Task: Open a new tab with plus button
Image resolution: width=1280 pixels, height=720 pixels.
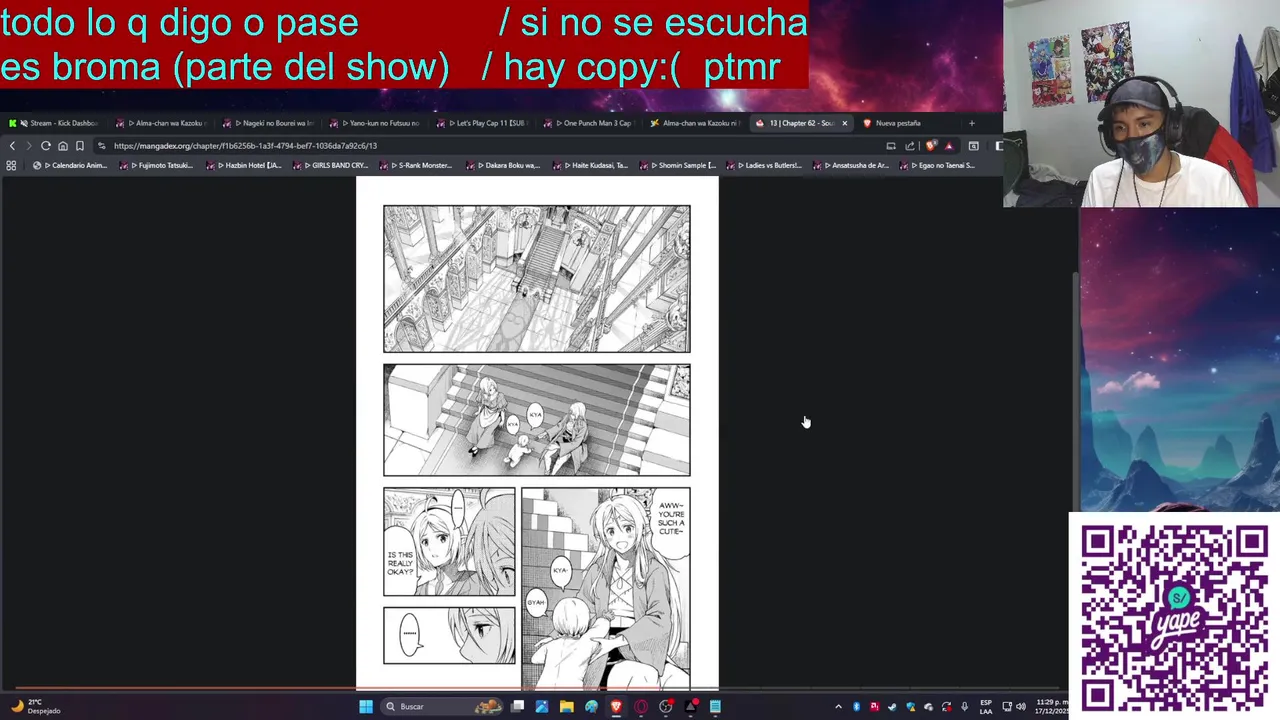Action: [x=971, y=123]
